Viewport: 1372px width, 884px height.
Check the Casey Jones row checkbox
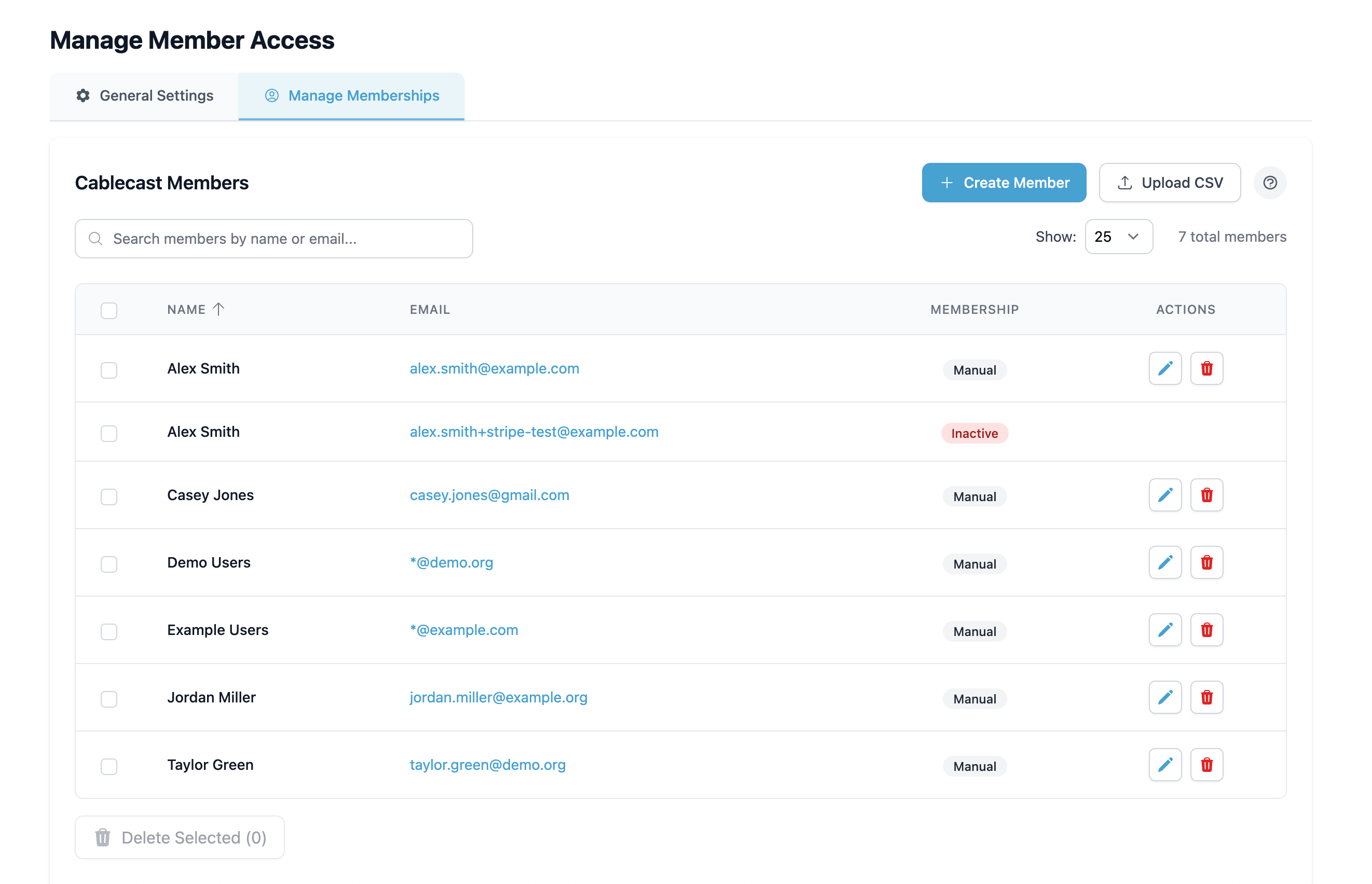[x=109, y=496]
